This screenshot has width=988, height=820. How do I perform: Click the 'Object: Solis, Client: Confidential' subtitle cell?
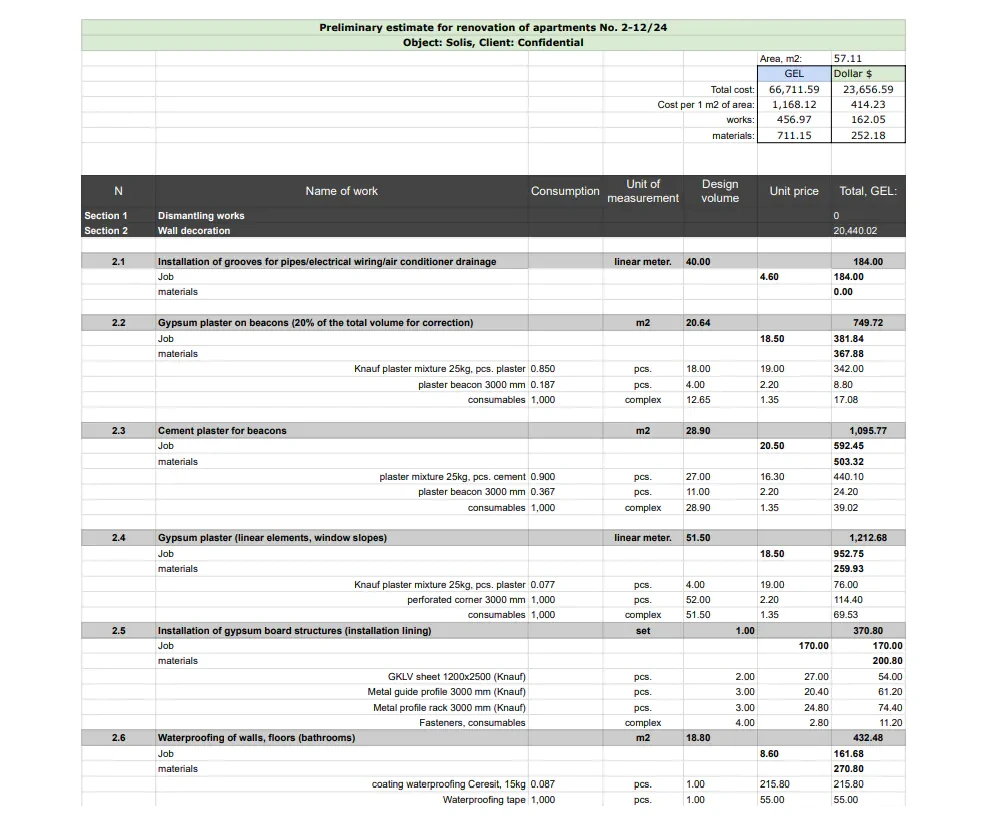495,42
